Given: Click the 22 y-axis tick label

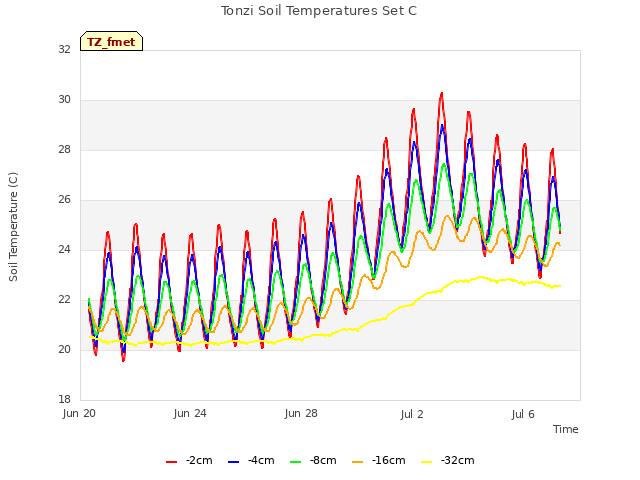Looking at the screenshot, I should click(x=64, y=299).
